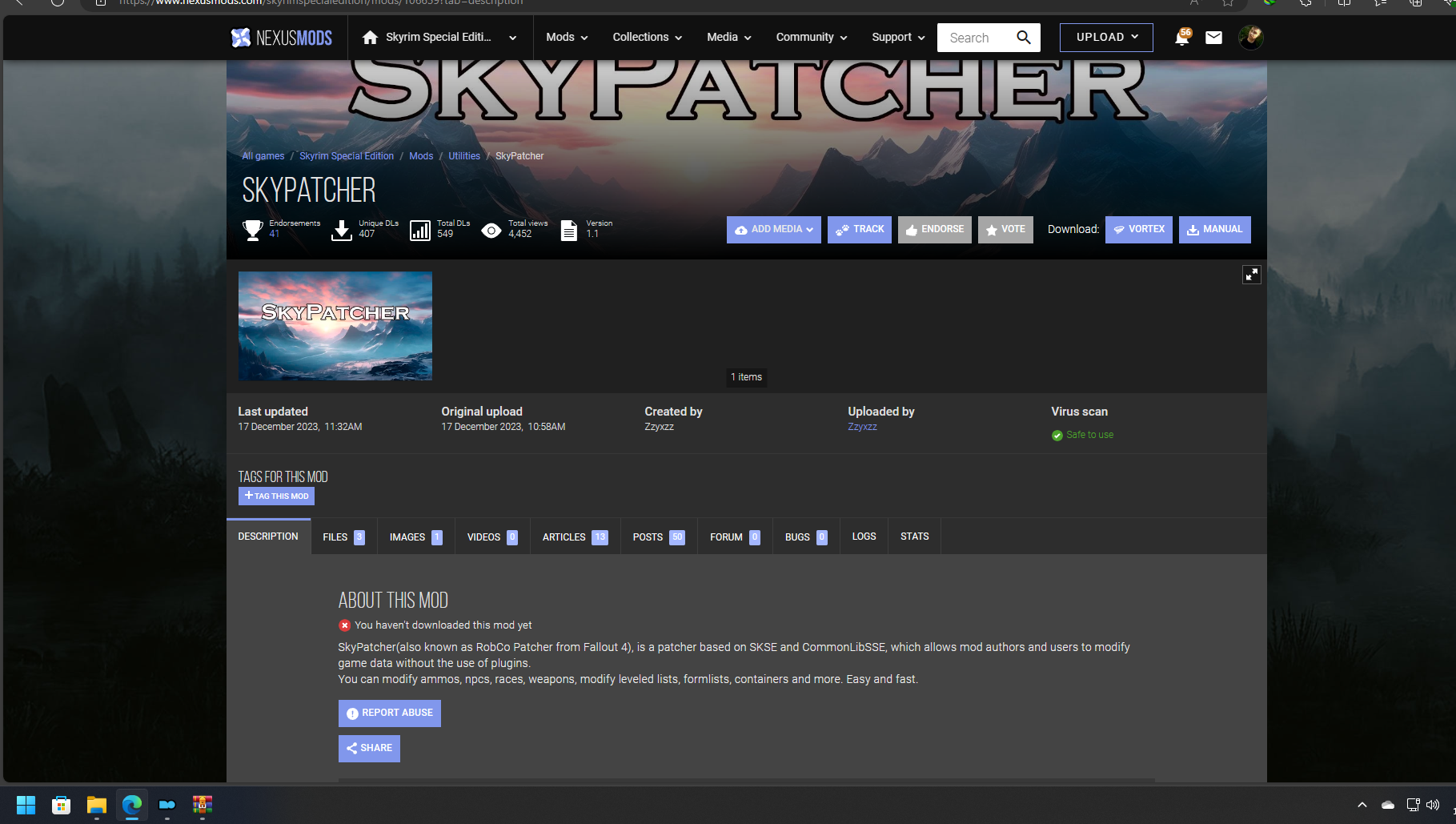Click the ENDORSE button

(934, 230)
